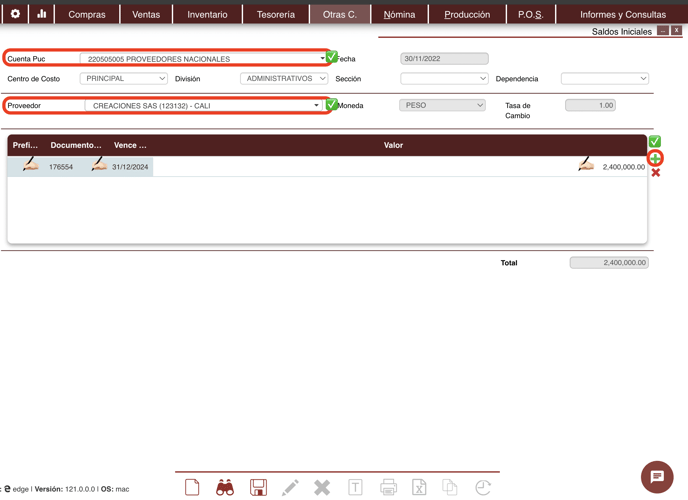Toggle green check next to Proveedor
Viewport: 688px width, 500px height.
coord(332,104)
